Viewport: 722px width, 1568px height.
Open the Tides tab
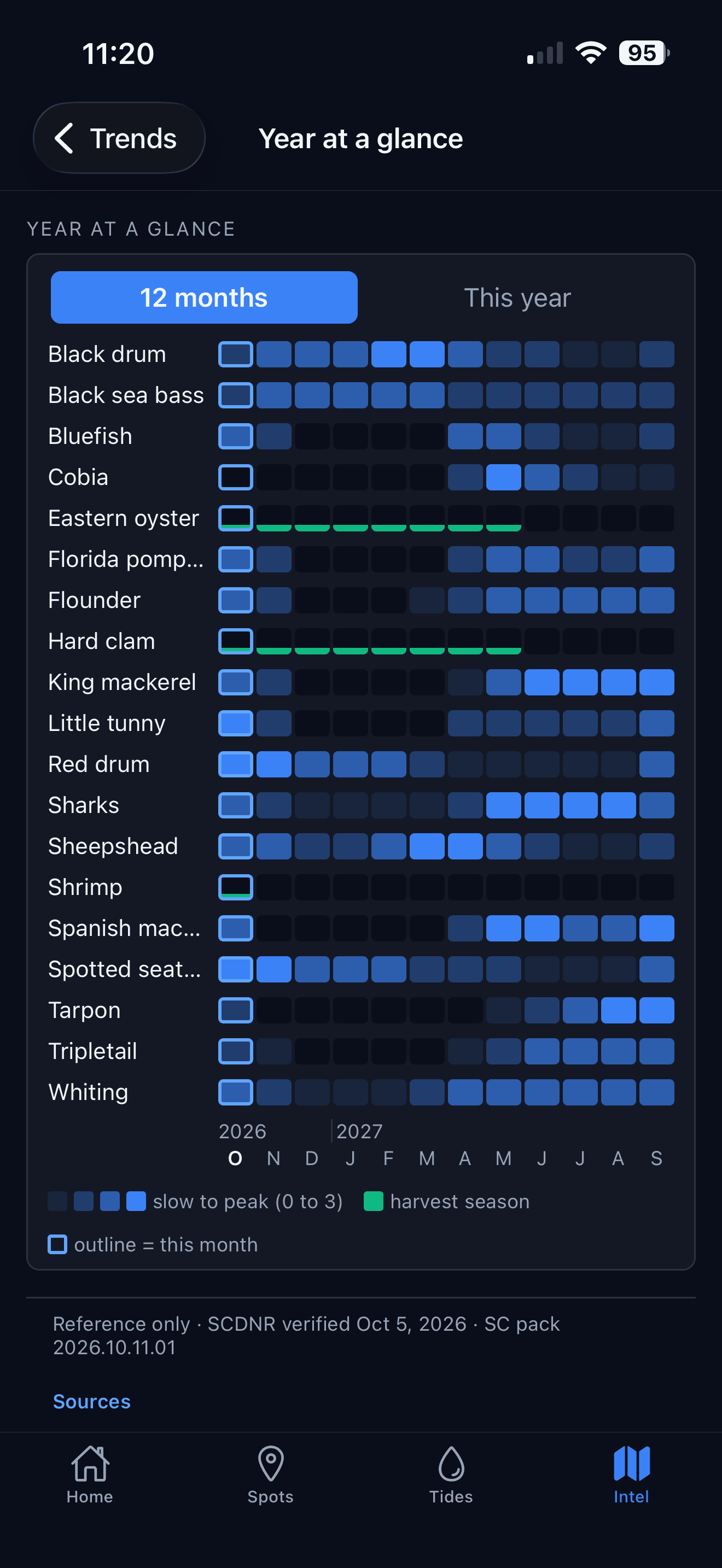[451, 1475]
